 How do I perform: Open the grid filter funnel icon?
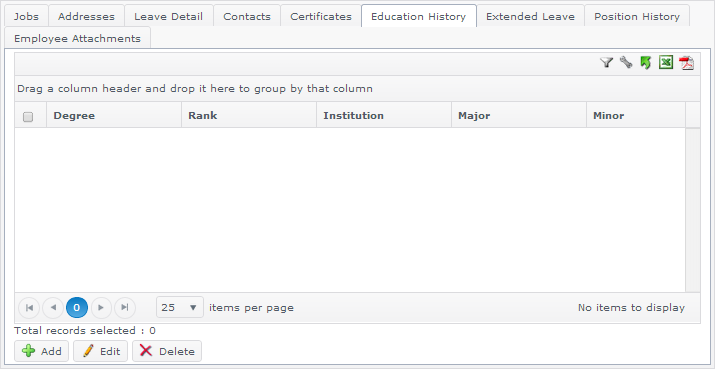606,63
